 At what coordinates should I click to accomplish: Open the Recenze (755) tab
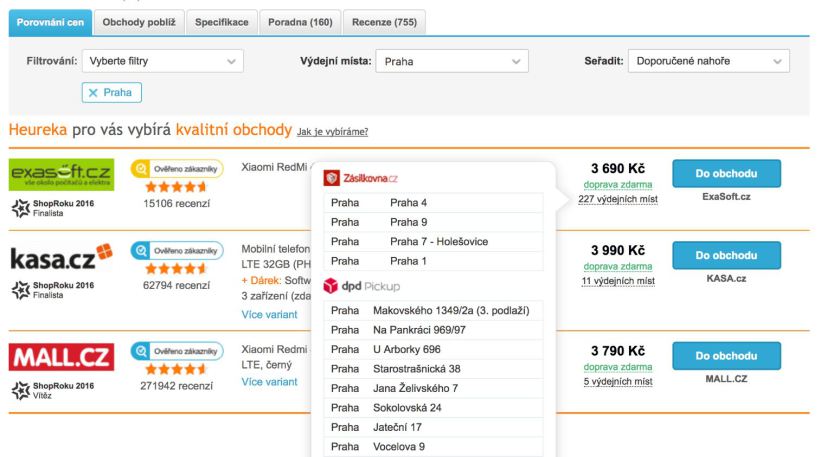click(384, 23)
